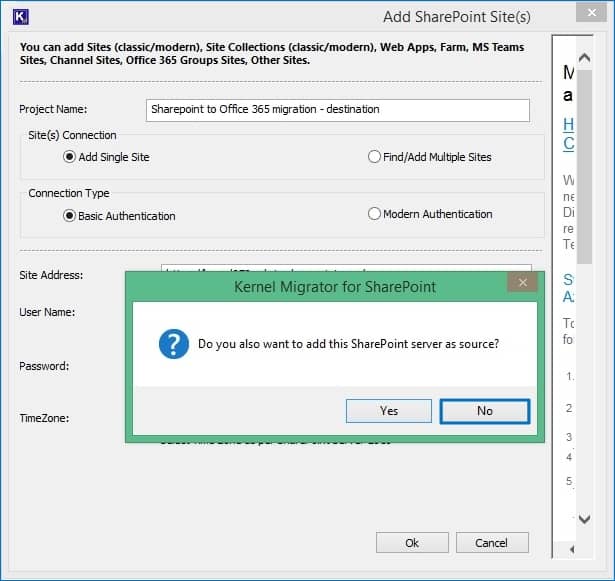Click the Kernel app logo in title bar
Image resolution: width=615 pixels, height=581 pixels.
[20, 17]
